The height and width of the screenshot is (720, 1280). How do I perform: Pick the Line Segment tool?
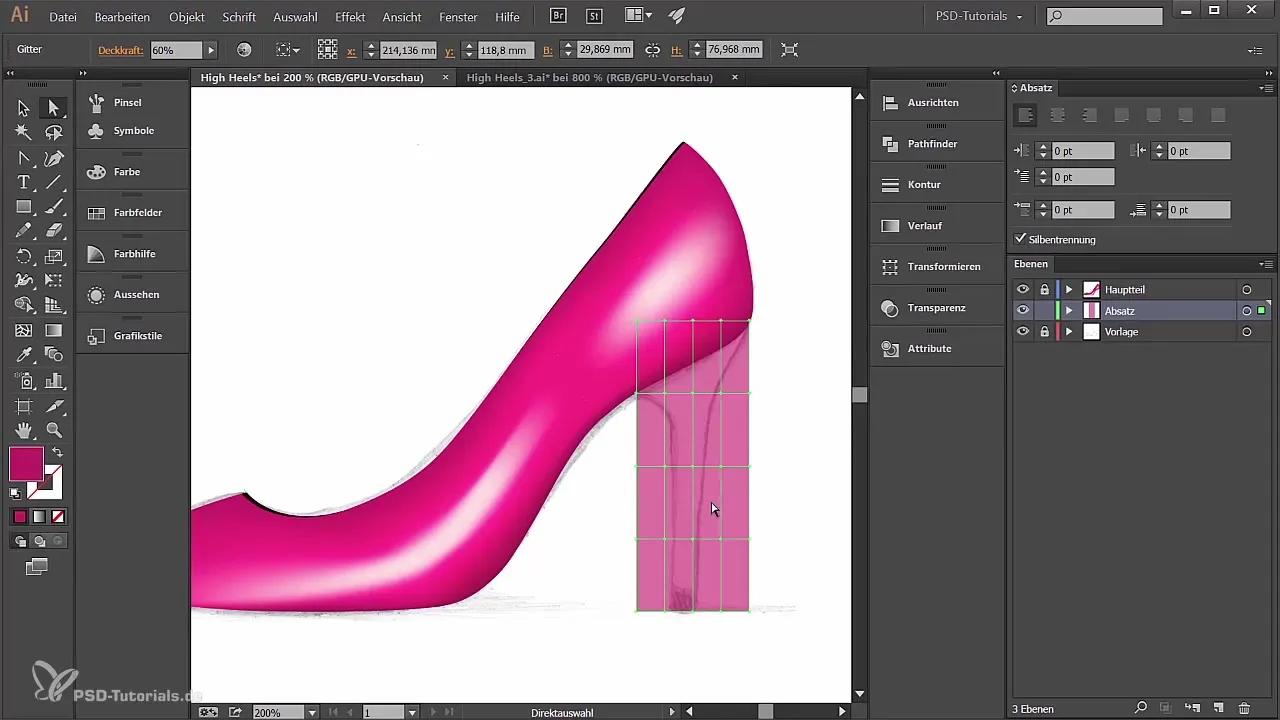click(x=54, y=182)
